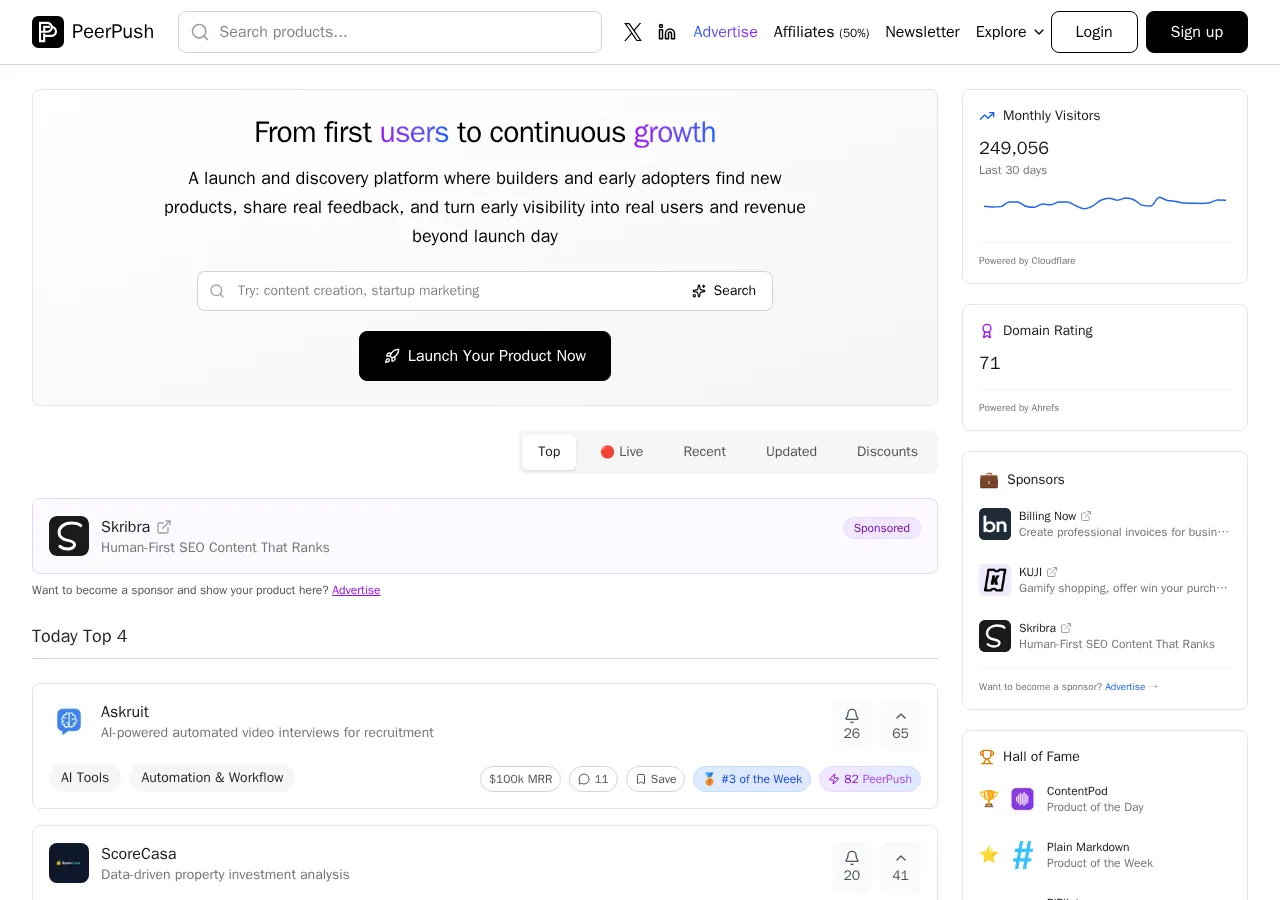Click the Askruit product logo
The image size is (1280, 900).
tap(69, 721)
